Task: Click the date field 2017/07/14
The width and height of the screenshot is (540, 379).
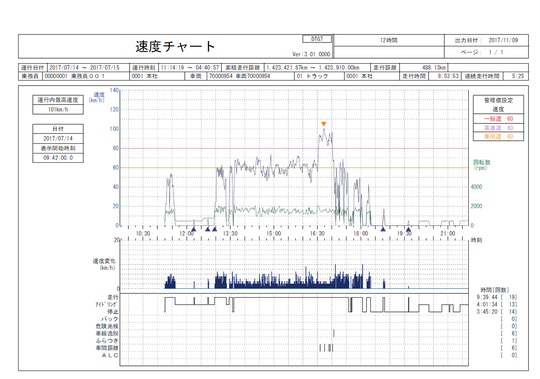Action: coord(58,138)
